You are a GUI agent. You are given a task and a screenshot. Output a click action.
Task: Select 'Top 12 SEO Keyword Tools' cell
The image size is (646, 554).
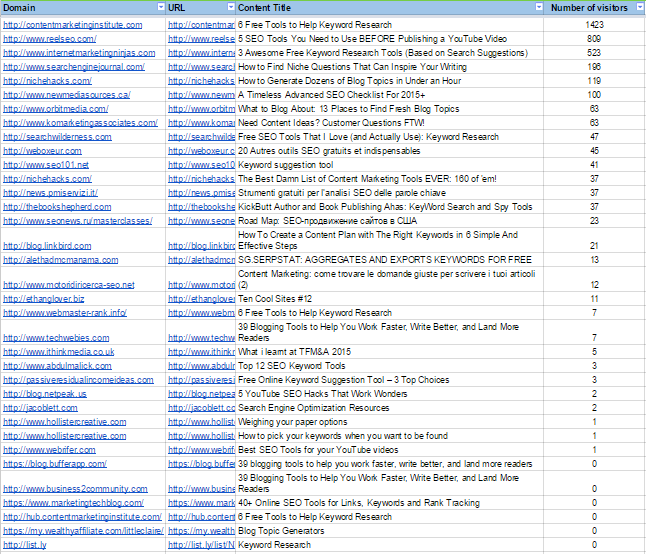click(x=389, y=366)
